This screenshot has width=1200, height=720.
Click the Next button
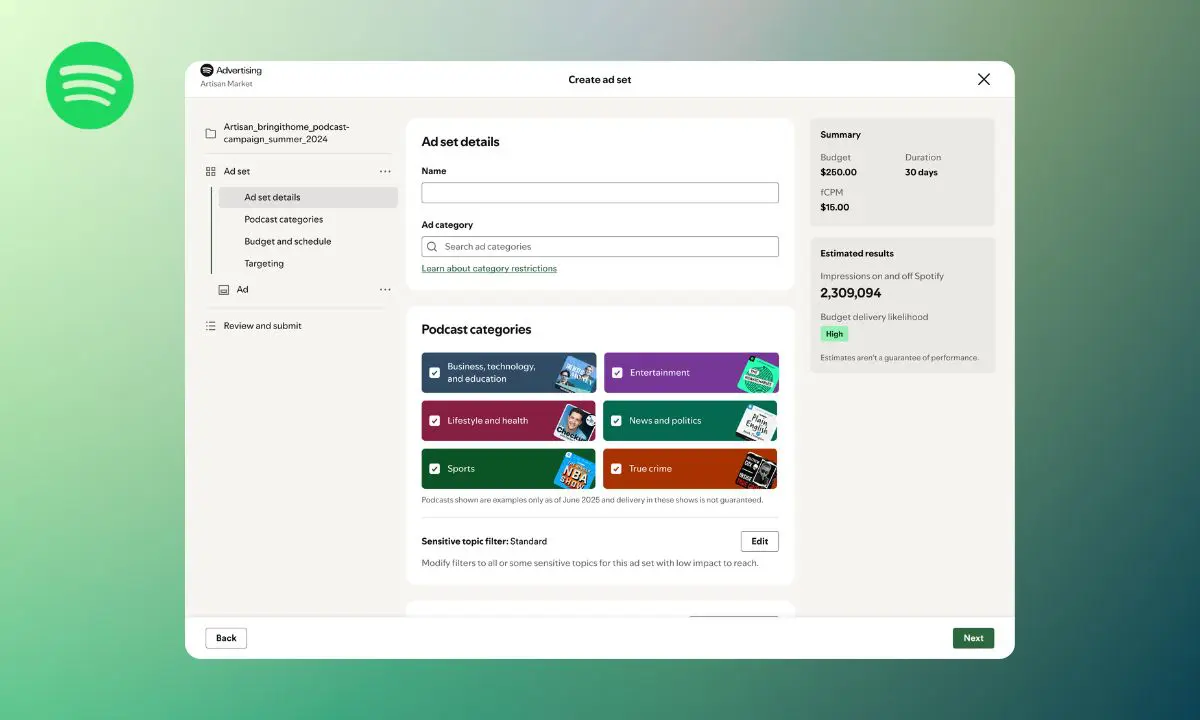pyautogui.click(x=973, y=638)
